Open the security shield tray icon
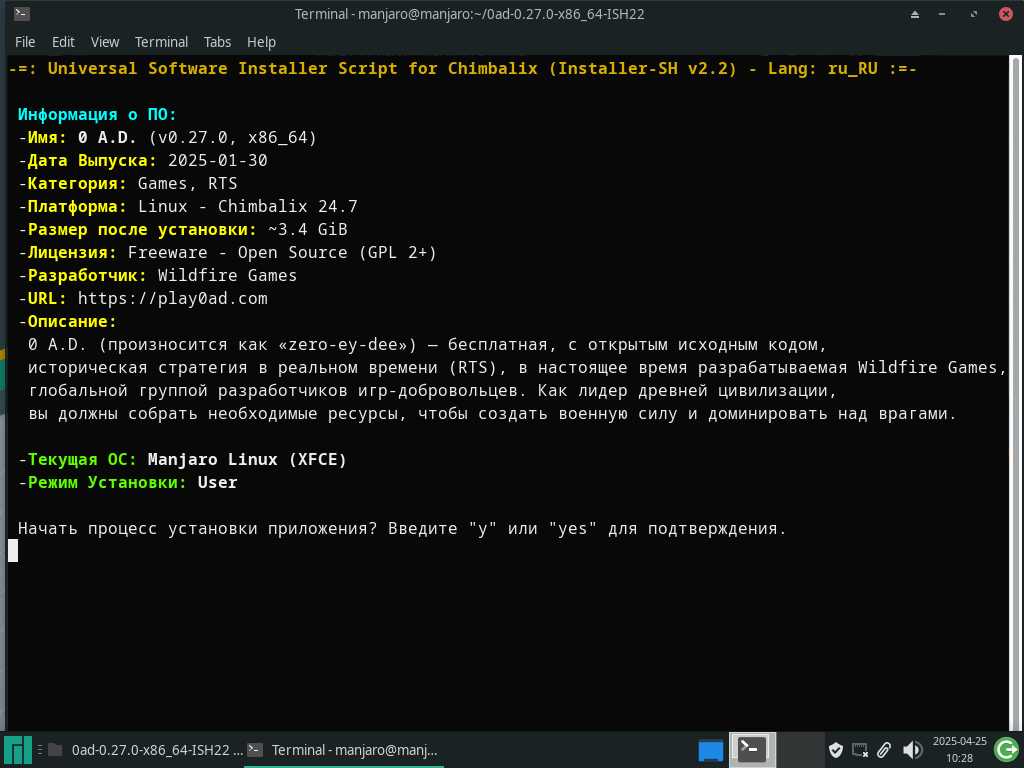 coord(835,750)
